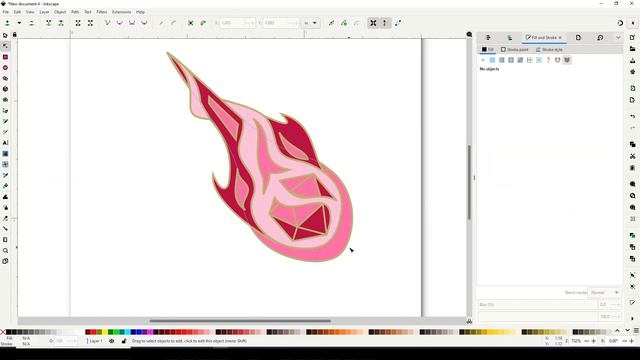
Task: Set fill to flat color
Action: (492, 60)
